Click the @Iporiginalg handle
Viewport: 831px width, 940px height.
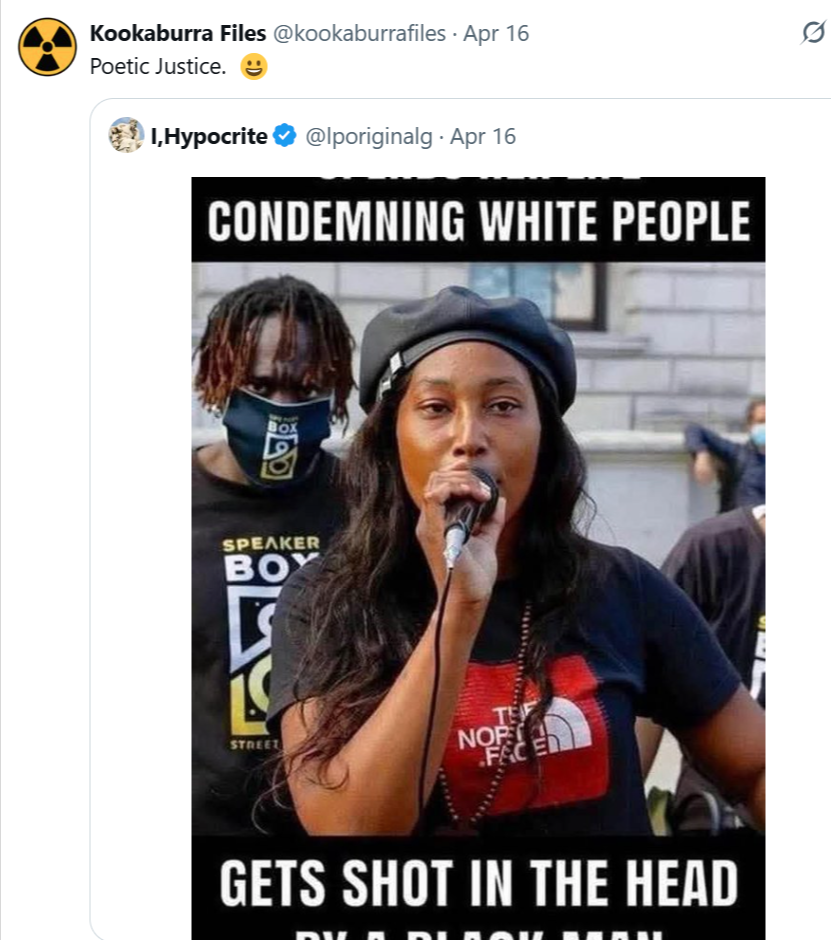pos(368,136)
